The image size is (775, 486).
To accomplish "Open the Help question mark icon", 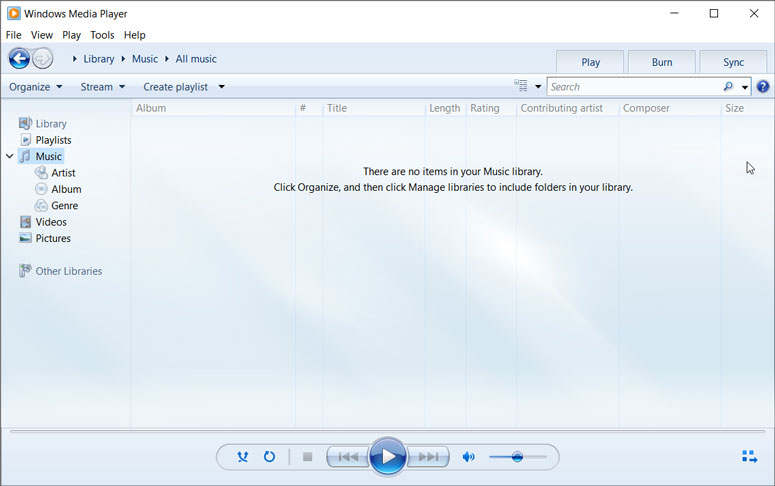I will pos(763,87).
